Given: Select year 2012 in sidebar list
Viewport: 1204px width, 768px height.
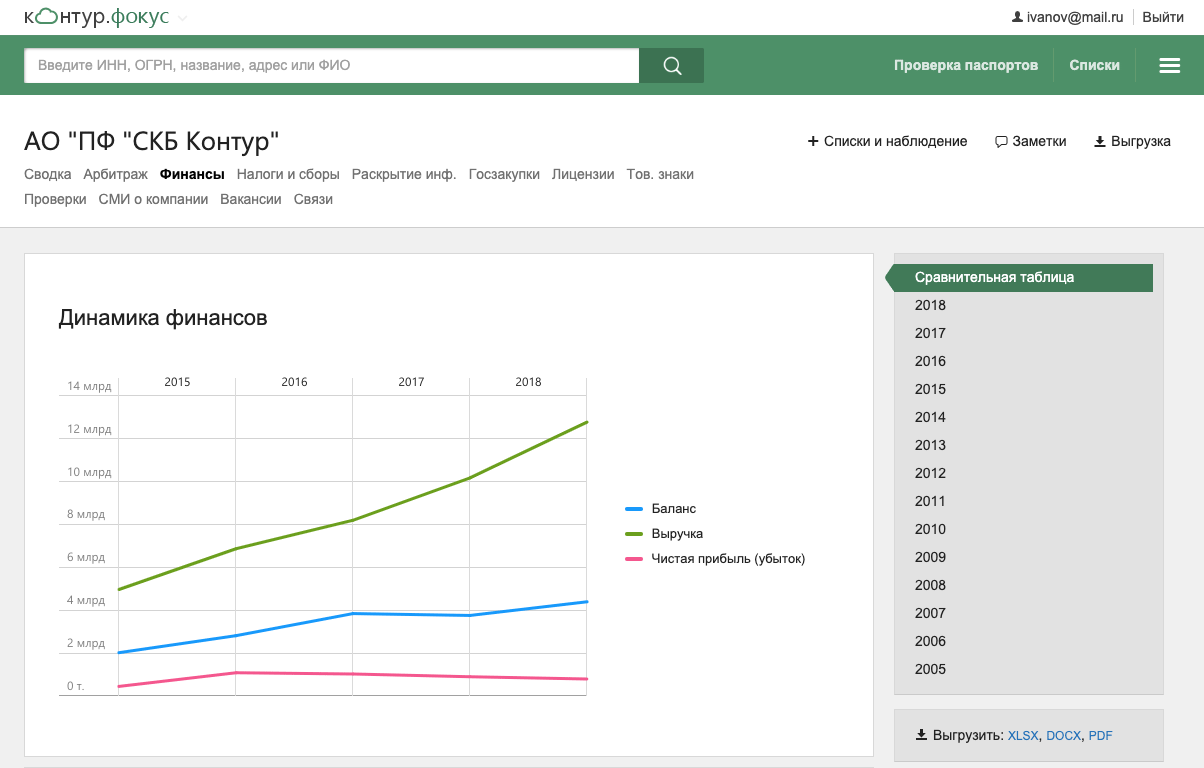Looking at the screenshot, I should 930,473.
